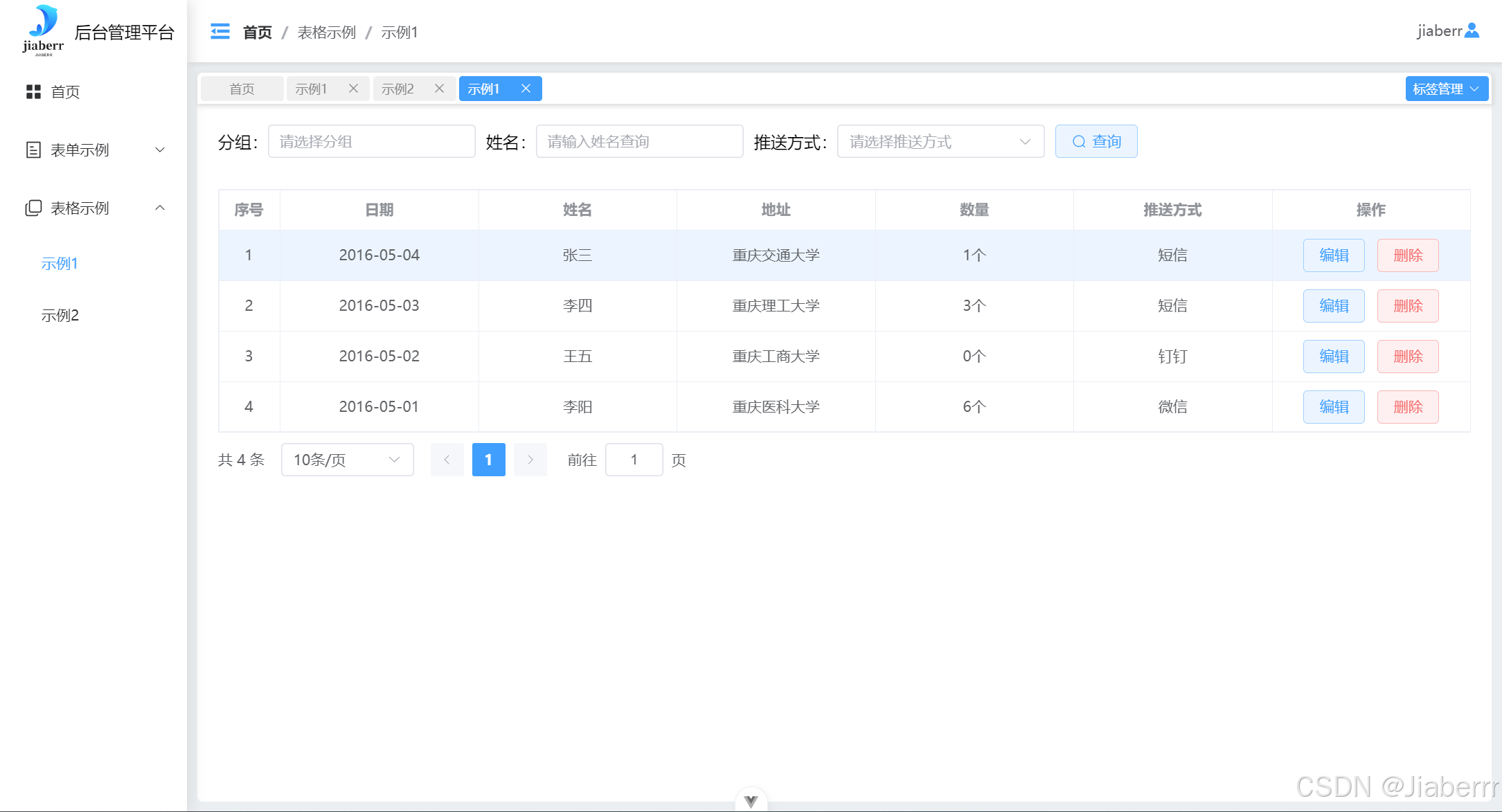
Task: Go to next page arrow in pagination
Action: click(x=530, y=460)
